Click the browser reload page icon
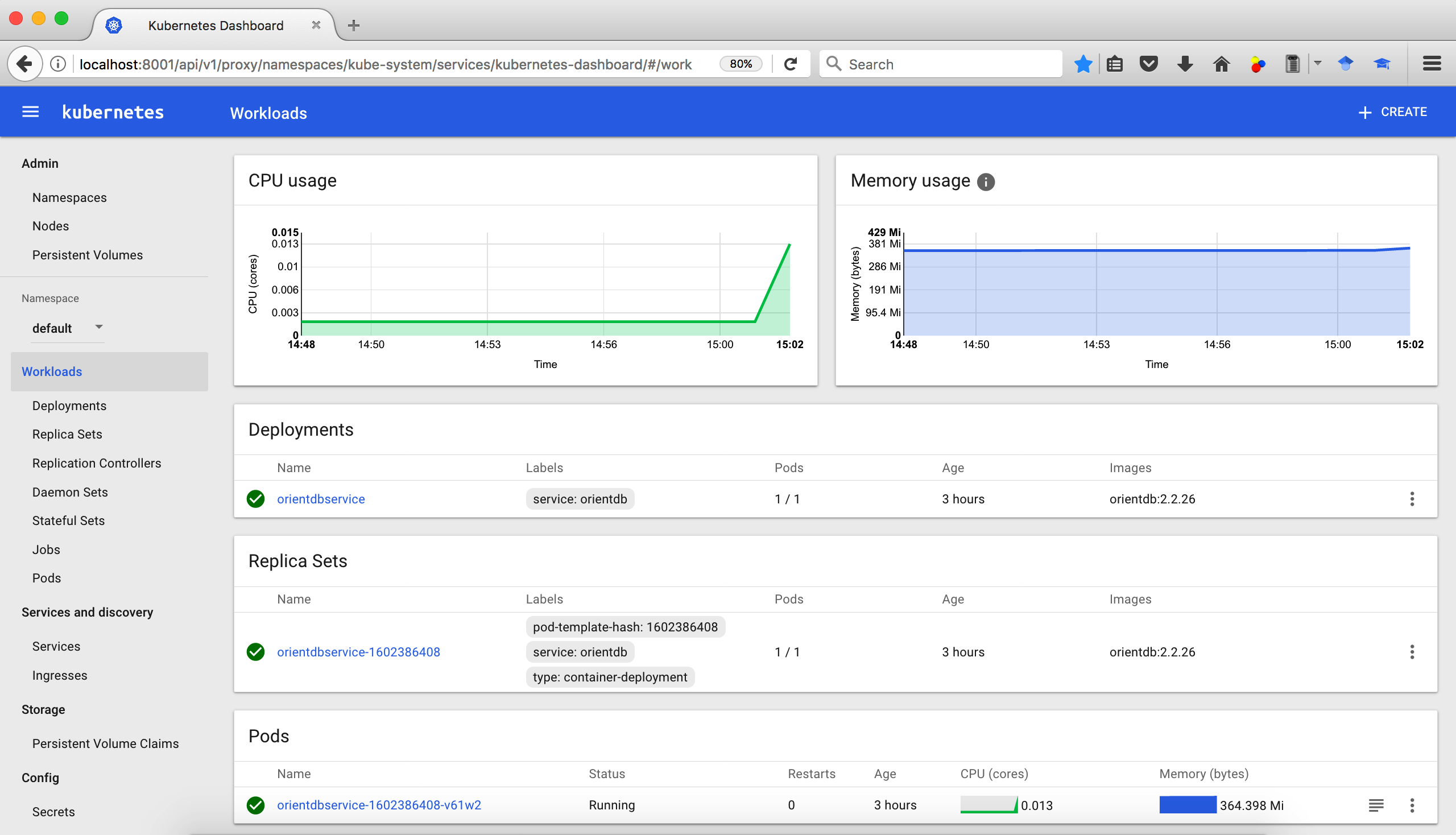 (790, 64)
